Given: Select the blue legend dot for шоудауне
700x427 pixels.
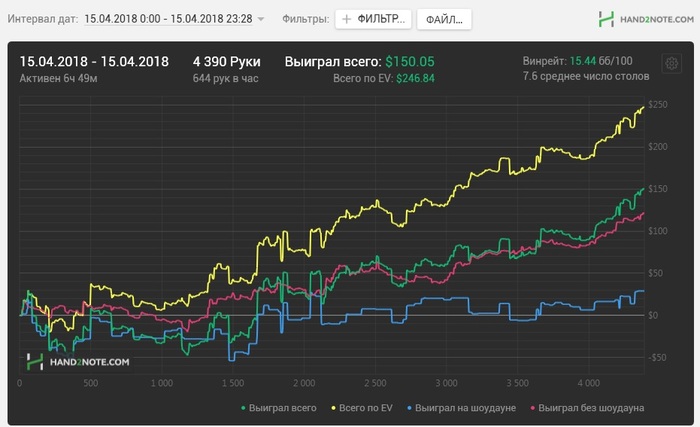Looking at the screenshot, I should pyautogui.click(x=409, y=408).
